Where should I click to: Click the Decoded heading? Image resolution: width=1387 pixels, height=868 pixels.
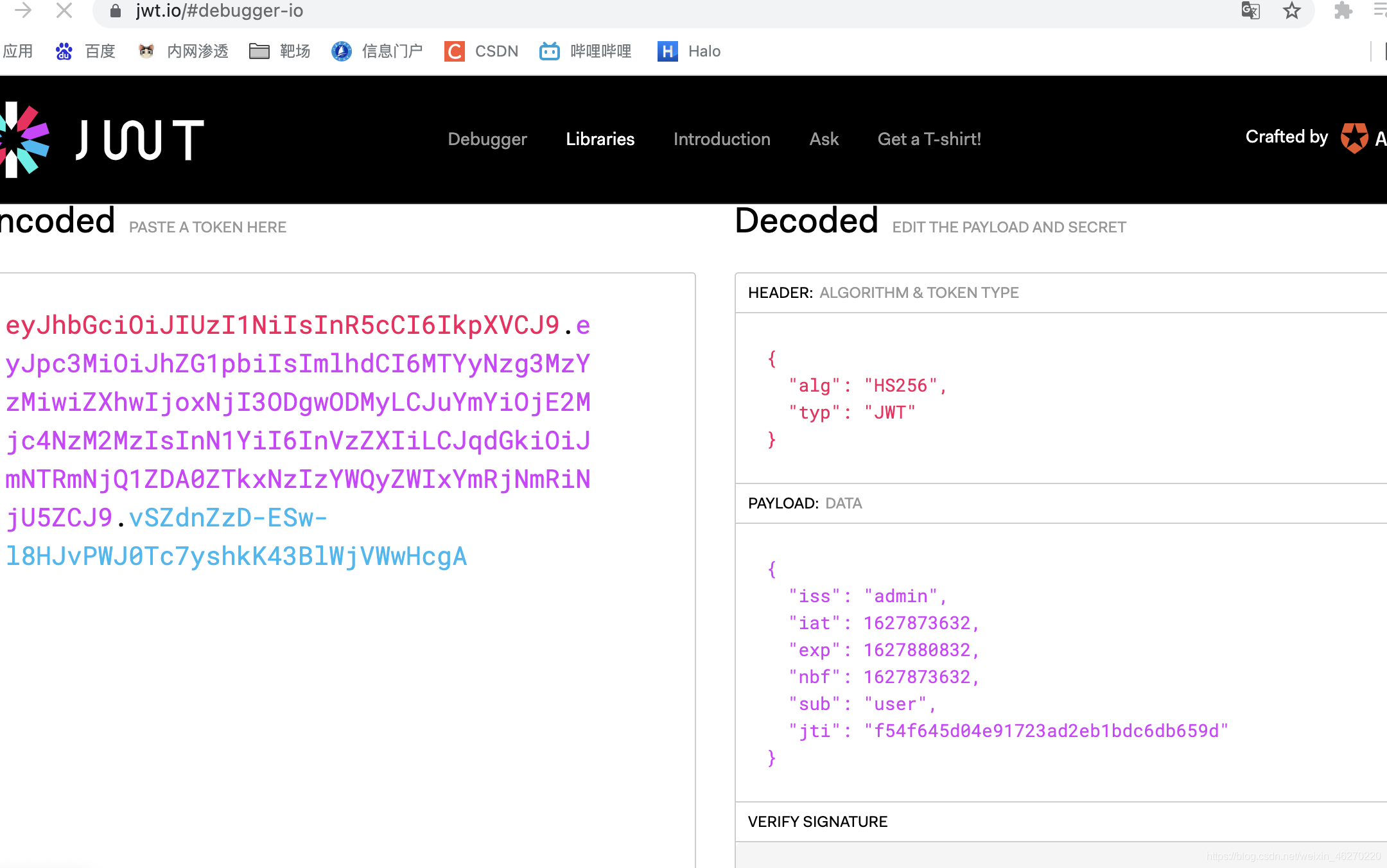pos(807,221)
